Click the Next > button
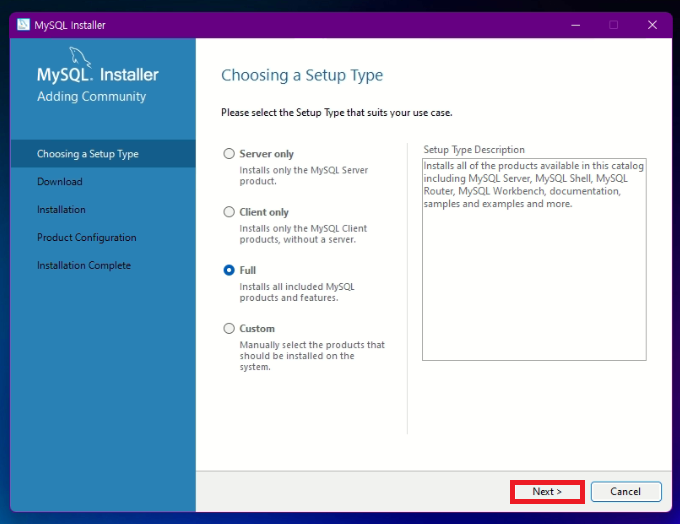 (547, 491)
